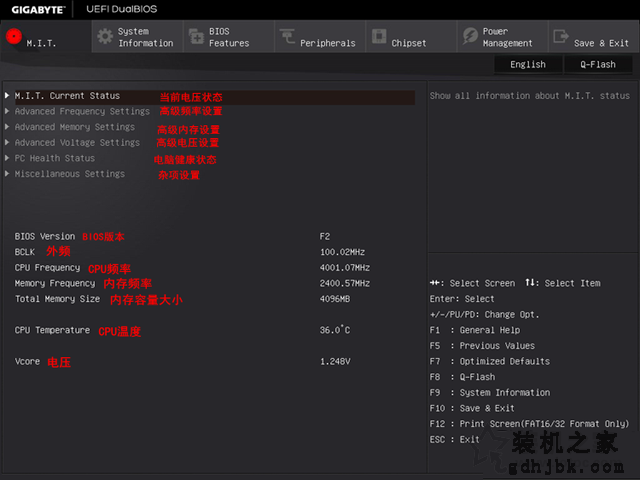
Task: Expand arrow beside Advanced Memory Settings
Action: pos(7,127)
